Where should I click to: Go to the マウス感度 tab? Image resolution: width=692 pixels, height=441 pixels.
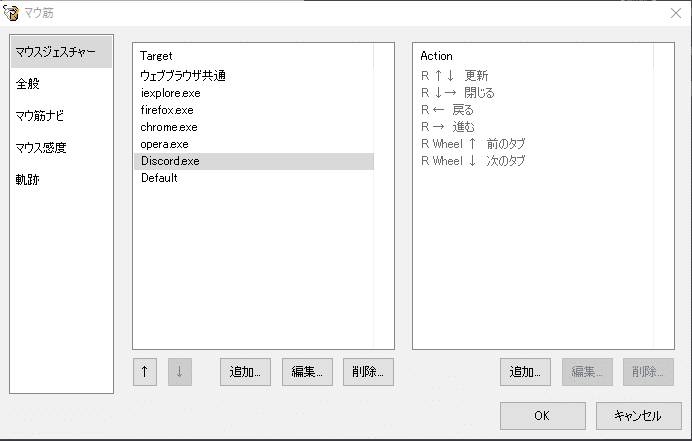click(61, 147)
